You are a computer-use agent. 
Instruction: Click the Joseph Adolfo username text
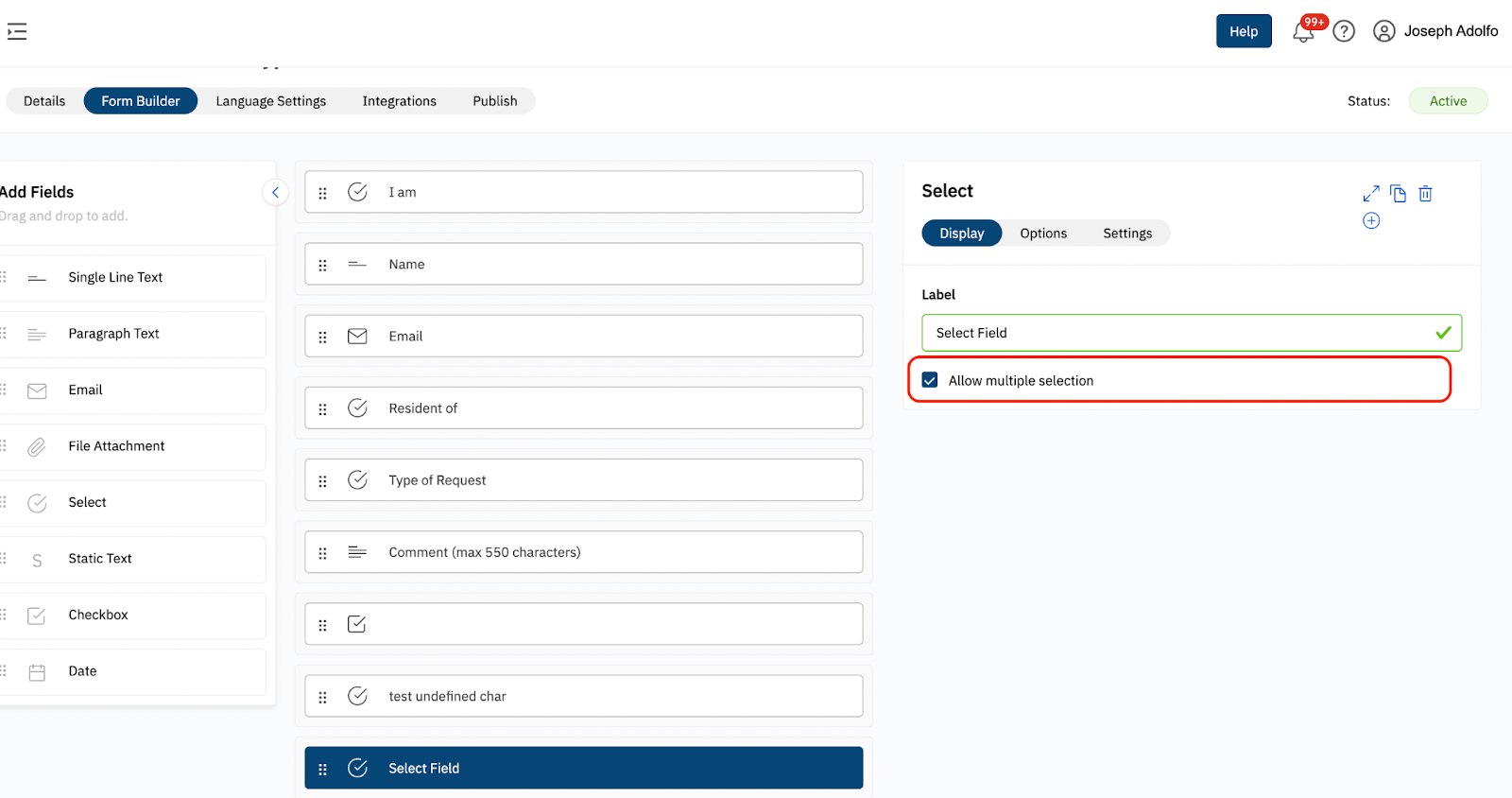coord(1451,31)
